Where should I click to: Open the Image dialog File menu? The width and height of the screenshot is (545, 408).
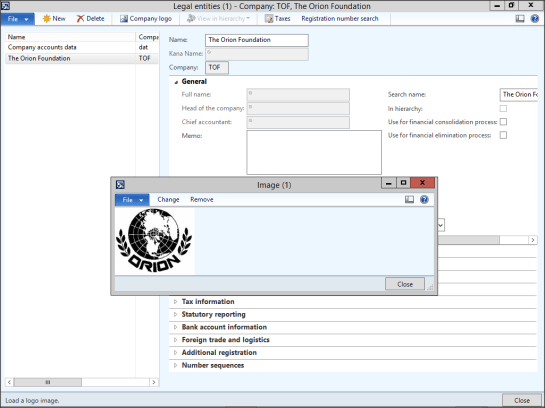point(132,199)
